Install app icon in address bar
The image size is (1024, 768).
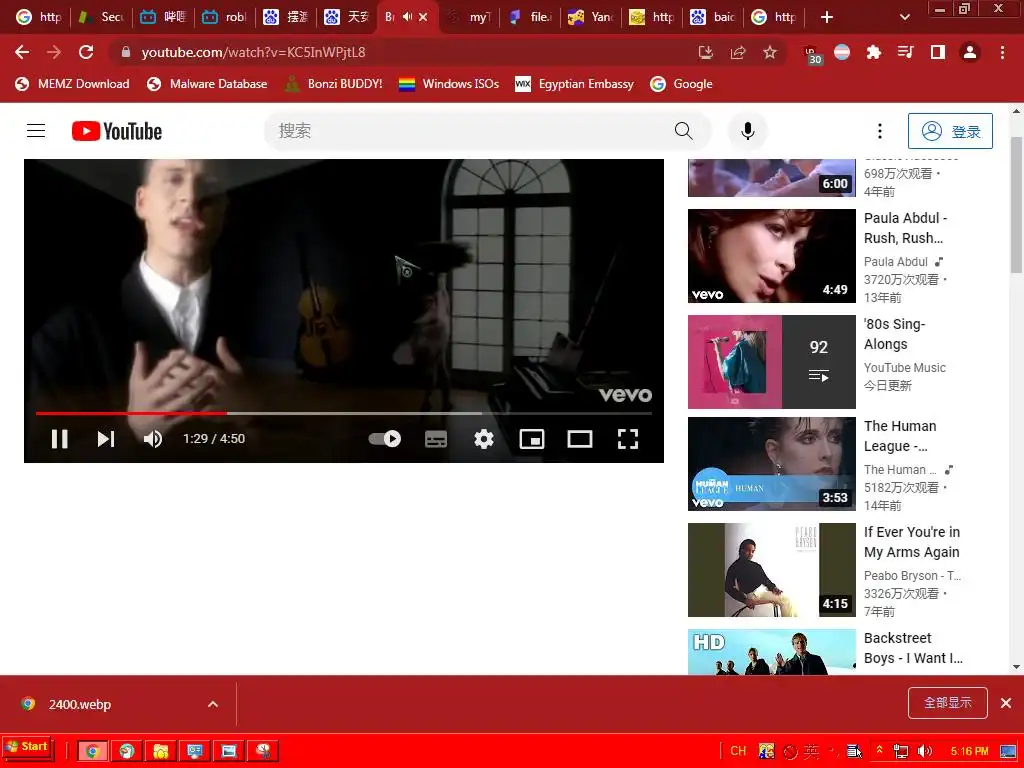coord(705,52)
